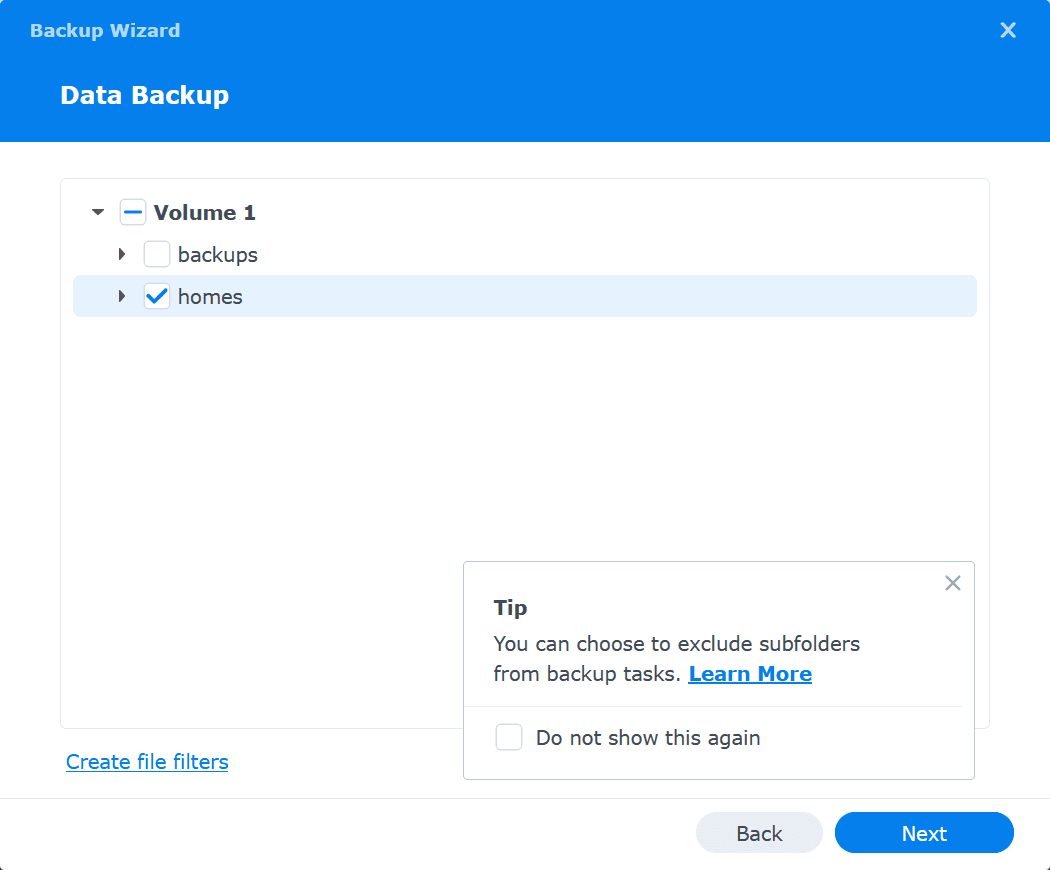Go Back to the previous step
Viewport: 1050px width, 870px height.
(x=759, y=833)
